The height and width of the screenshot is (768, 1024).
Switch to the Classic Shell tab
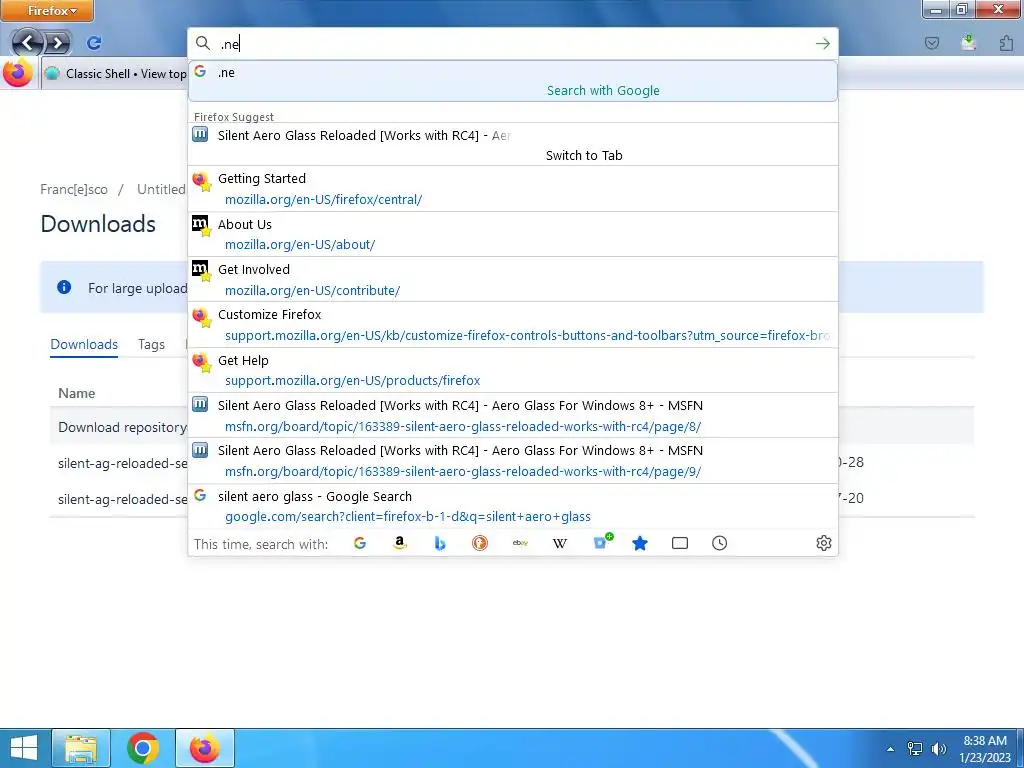pos(115,74)
